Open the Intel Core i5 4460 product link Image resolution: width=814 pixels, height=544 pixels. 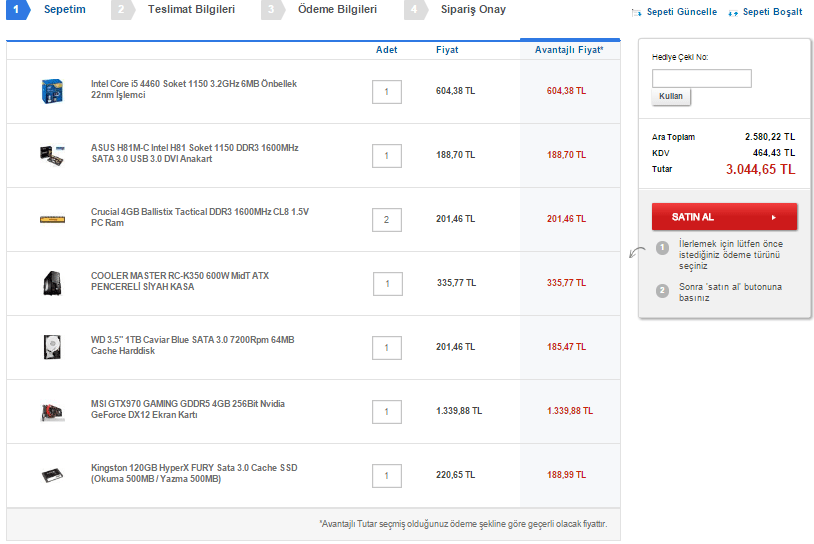click(194, 89)
